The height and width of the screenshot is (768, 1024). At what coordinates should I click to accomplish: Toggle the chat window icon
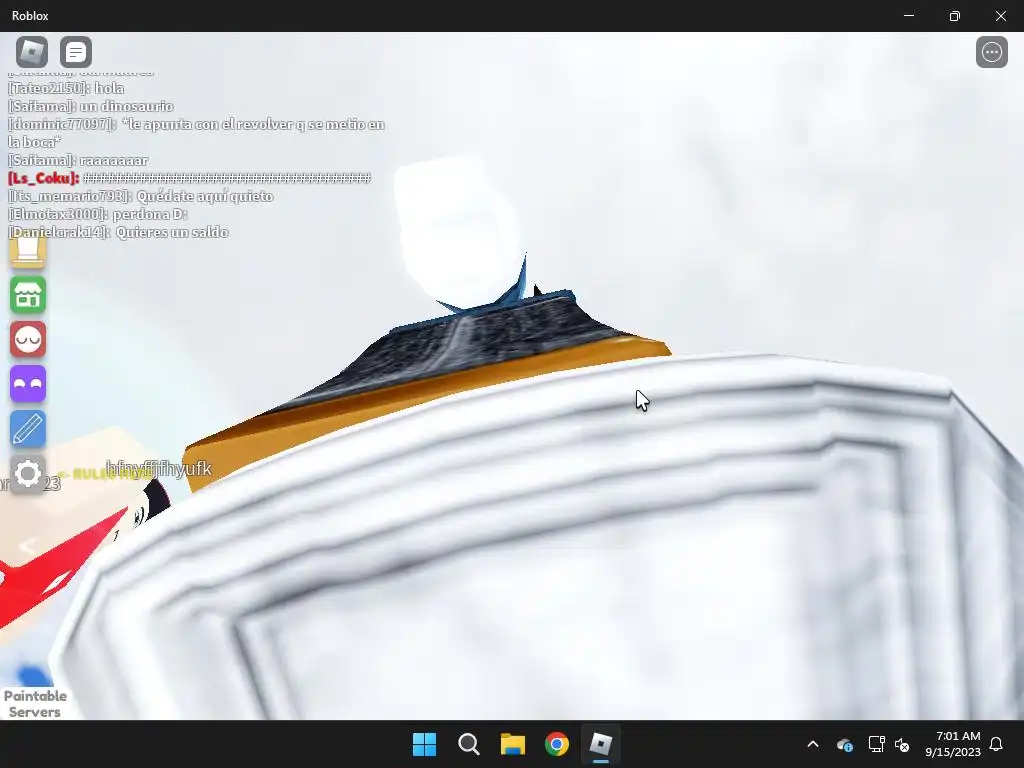[x=76, y=52]
